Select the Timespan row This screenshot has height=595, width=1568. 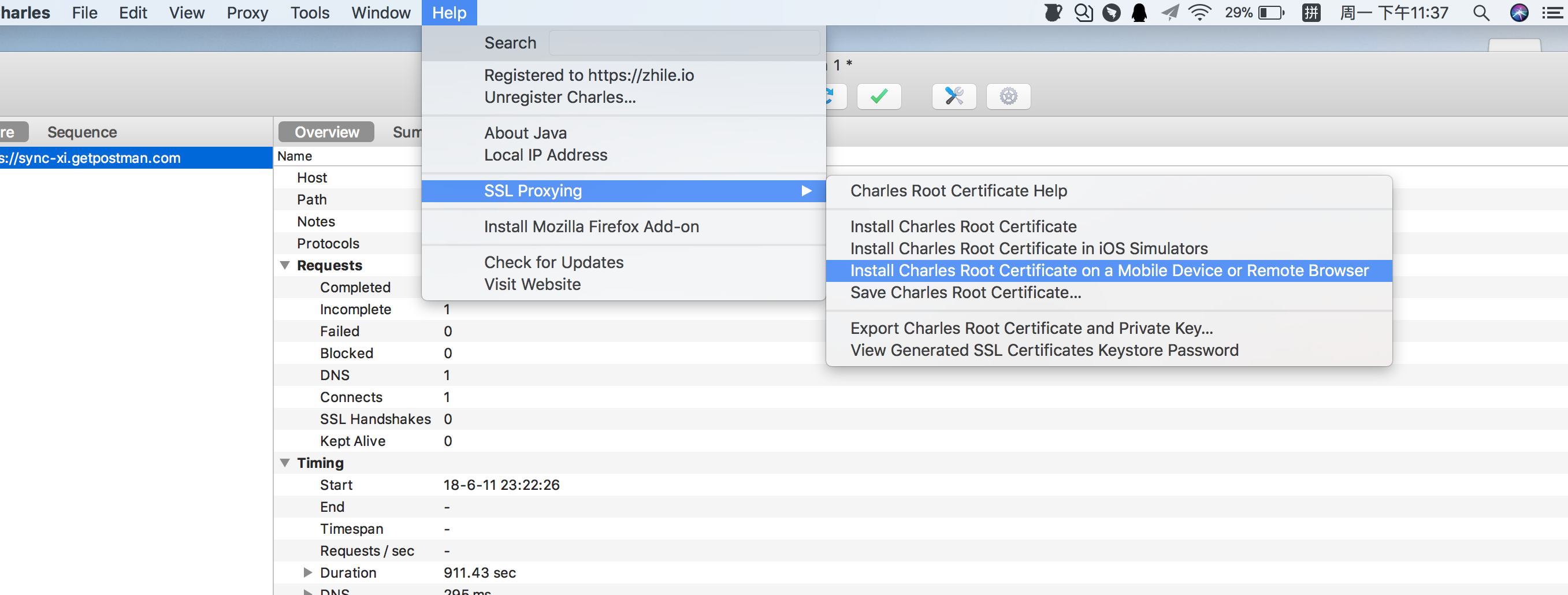tap(921, 529)
